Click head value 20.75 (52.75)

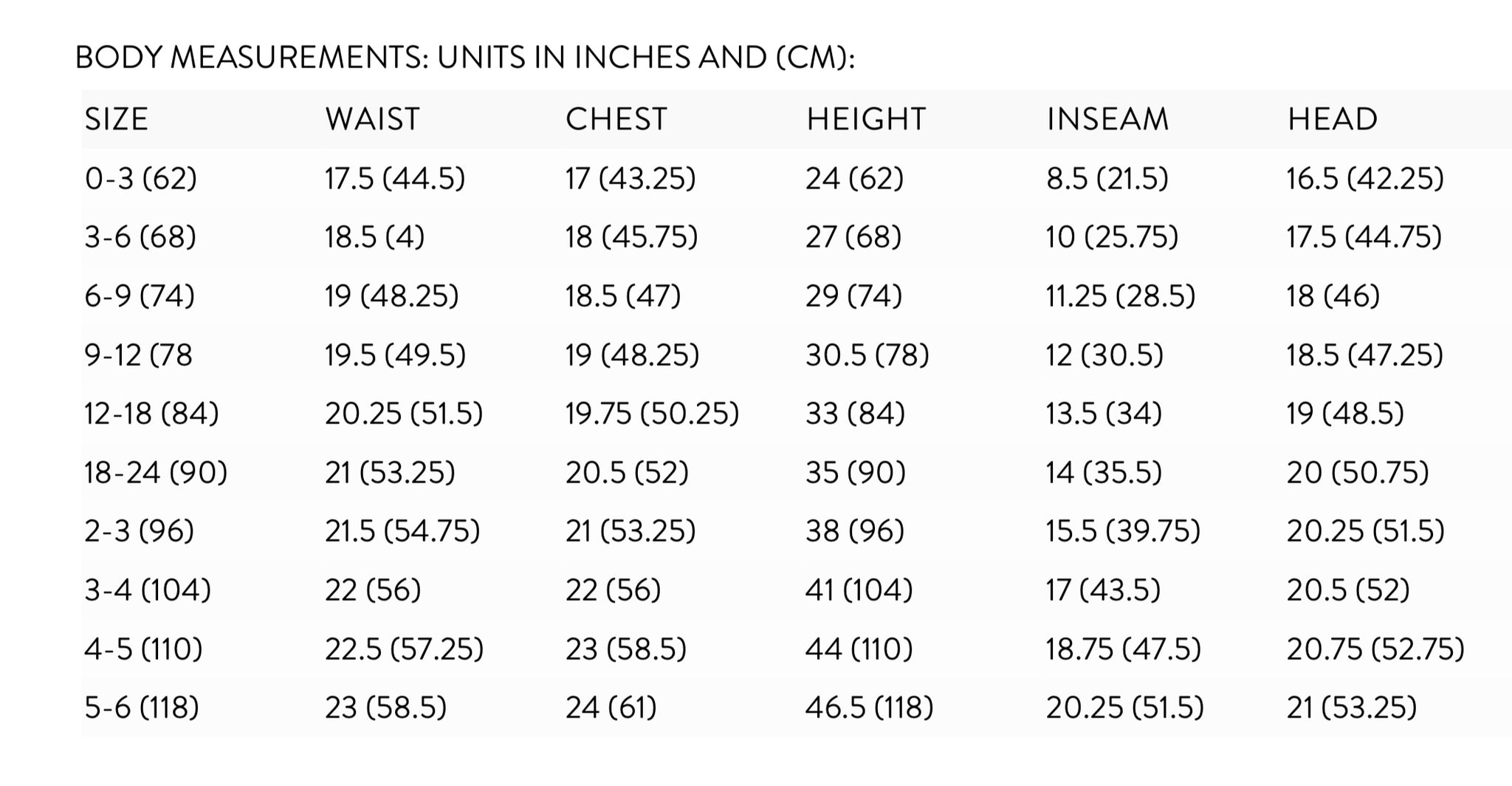pos(1375,649)
